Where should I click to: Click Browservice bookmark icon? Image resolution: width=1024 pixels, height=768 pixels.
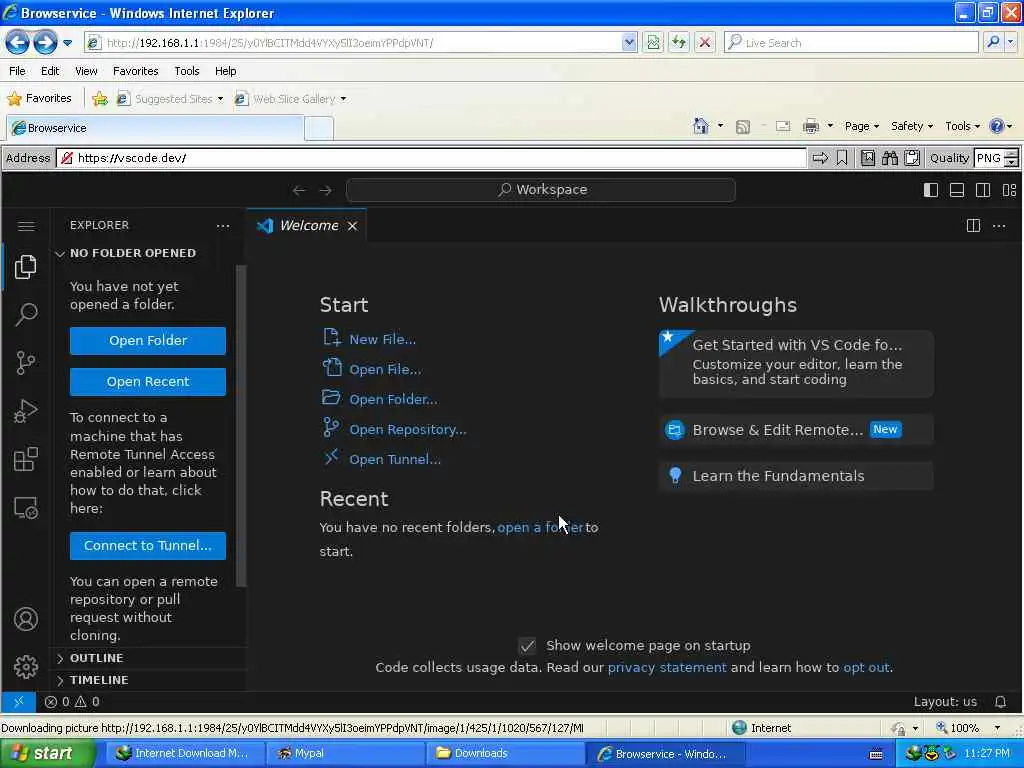[842, 158]
